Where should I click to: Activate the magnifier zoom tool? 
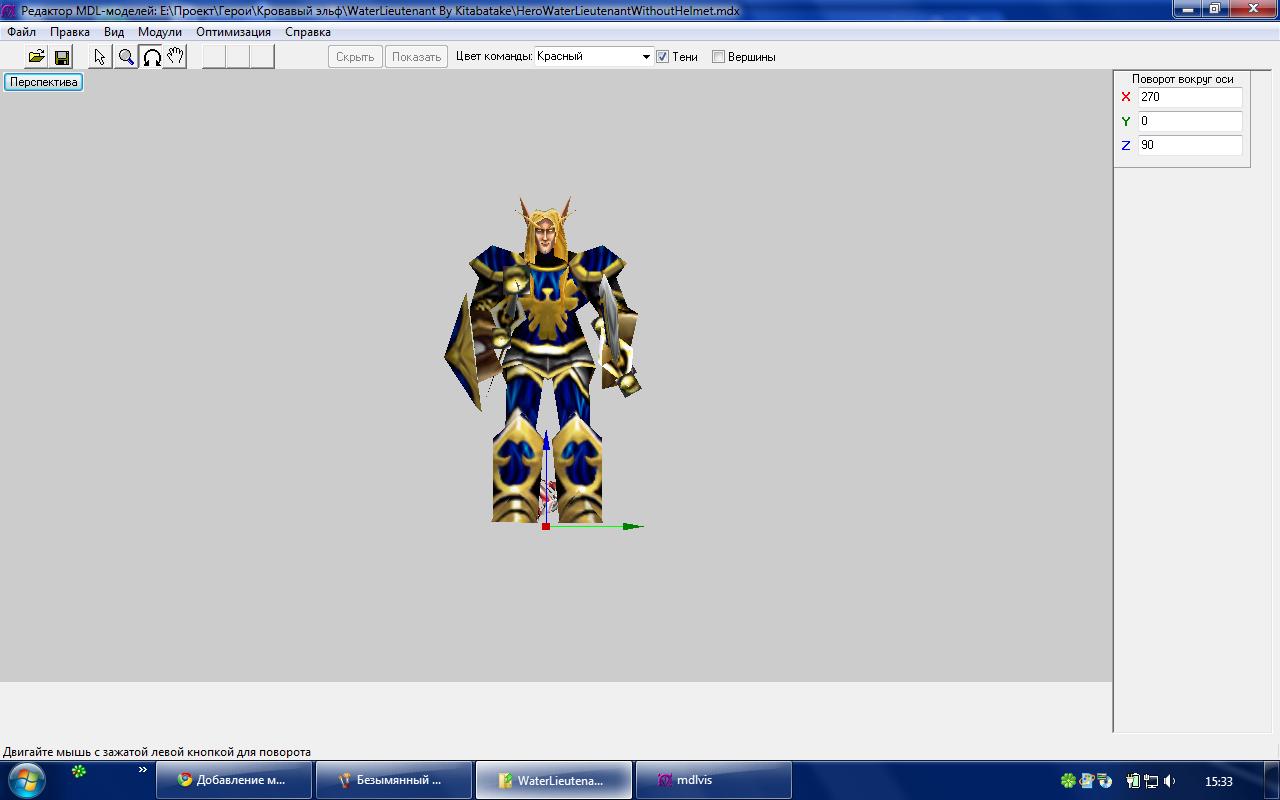126,57
